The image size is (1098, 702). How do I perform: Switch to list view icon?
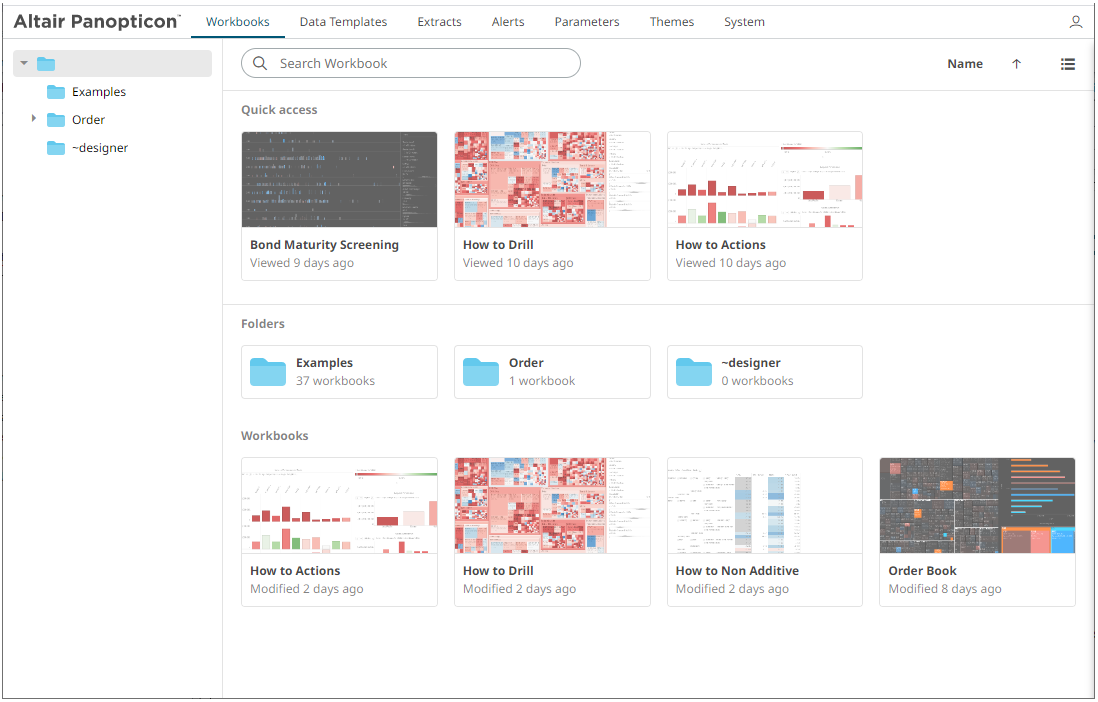(1068, 64)
